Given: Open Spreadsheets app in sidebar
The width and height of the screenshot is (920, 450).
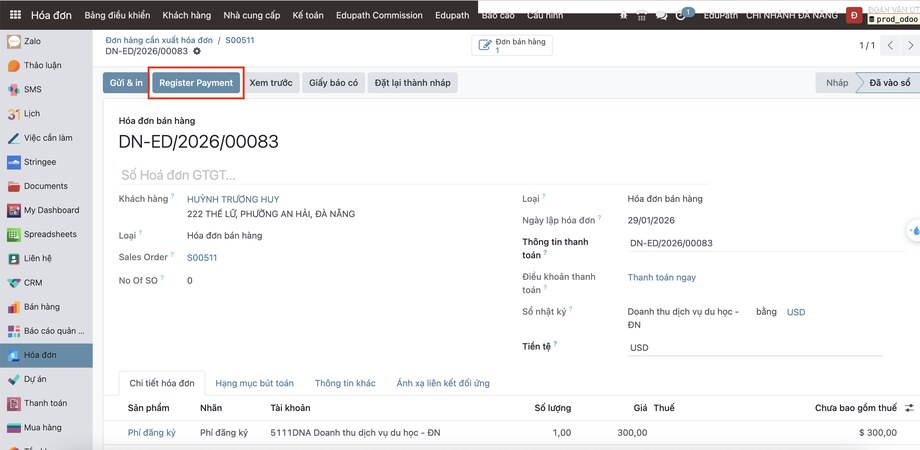Looking at the screenshot, I should pyautogui.click(x=46, y=234).
